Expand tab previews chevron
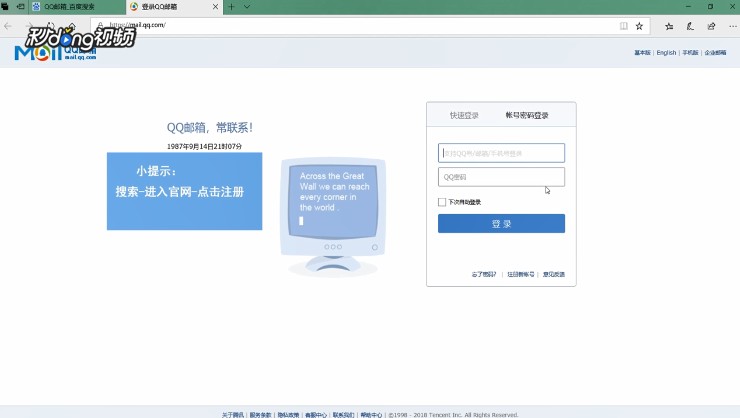This screenshot has height=418, width=740. click(247, 7)
